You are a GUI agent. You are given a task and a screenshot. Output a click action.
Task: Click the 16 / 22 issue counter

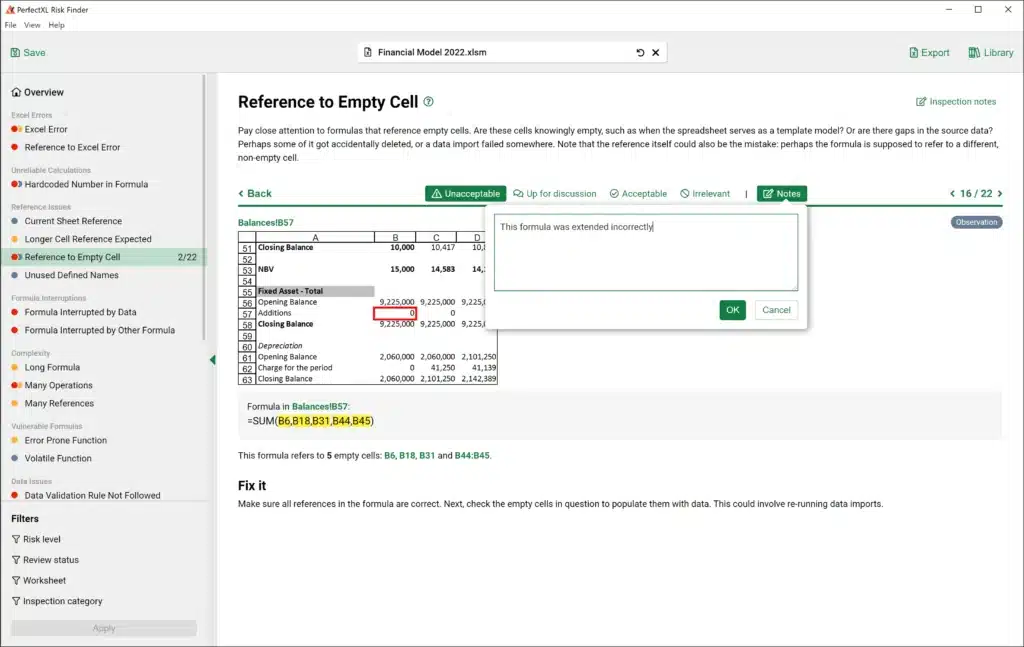(x=976, y=194)
